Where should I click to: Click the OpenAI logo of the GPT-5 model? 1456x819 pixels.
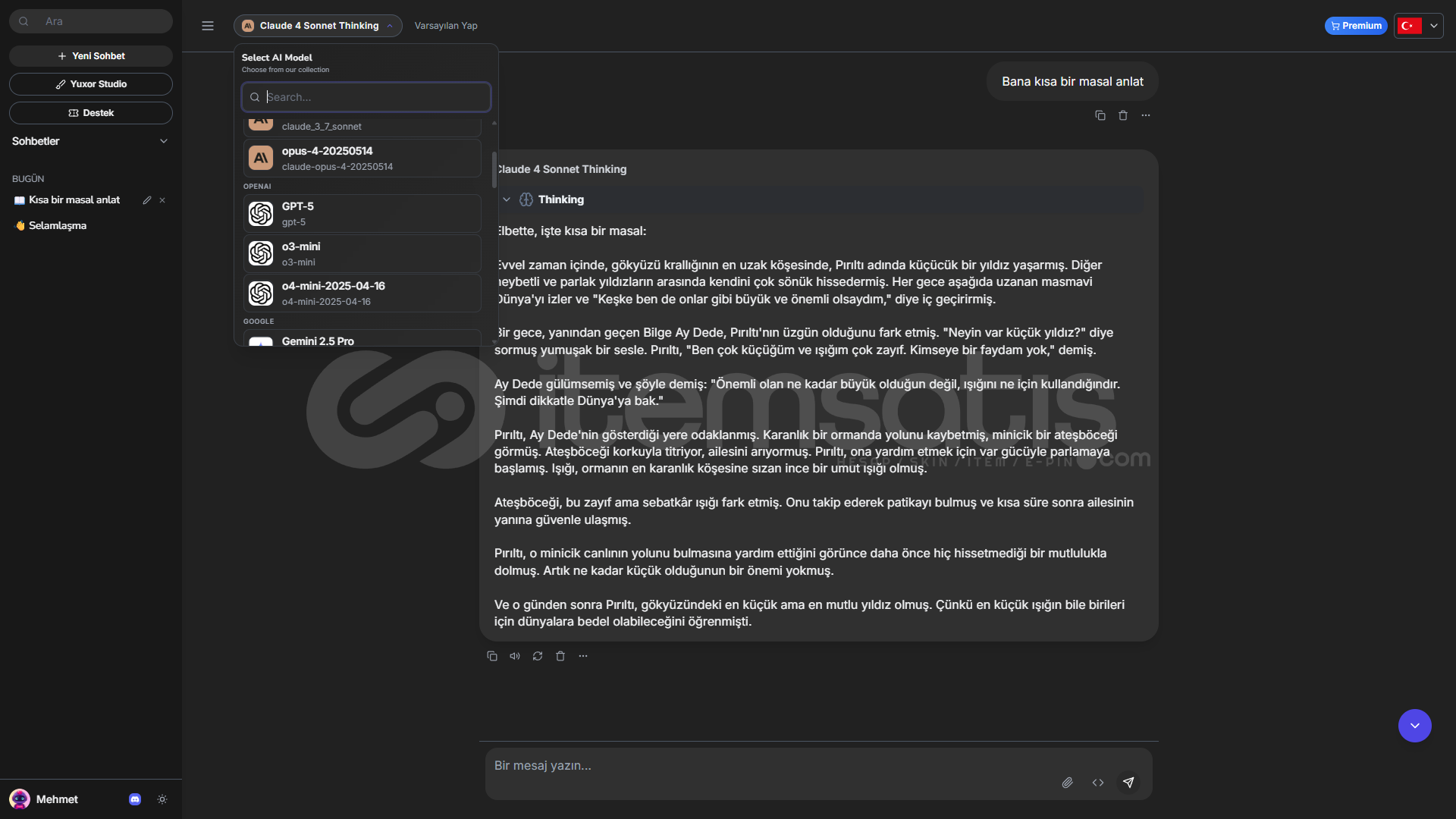tap(261, 214)
